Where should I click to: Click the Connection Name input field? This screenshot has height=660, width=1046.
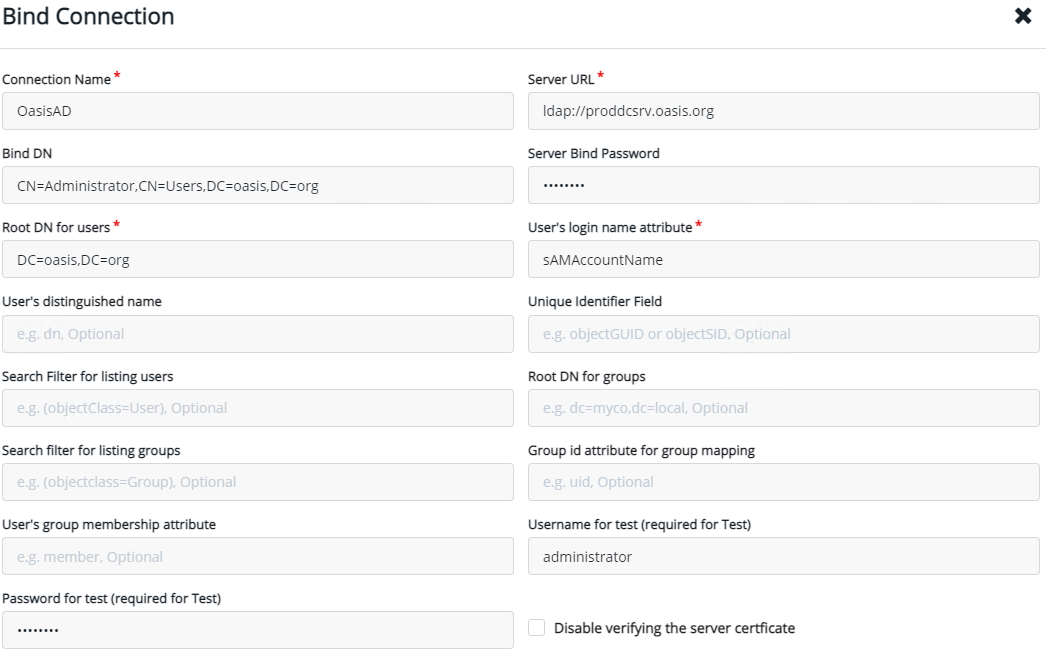pos(258,111)
